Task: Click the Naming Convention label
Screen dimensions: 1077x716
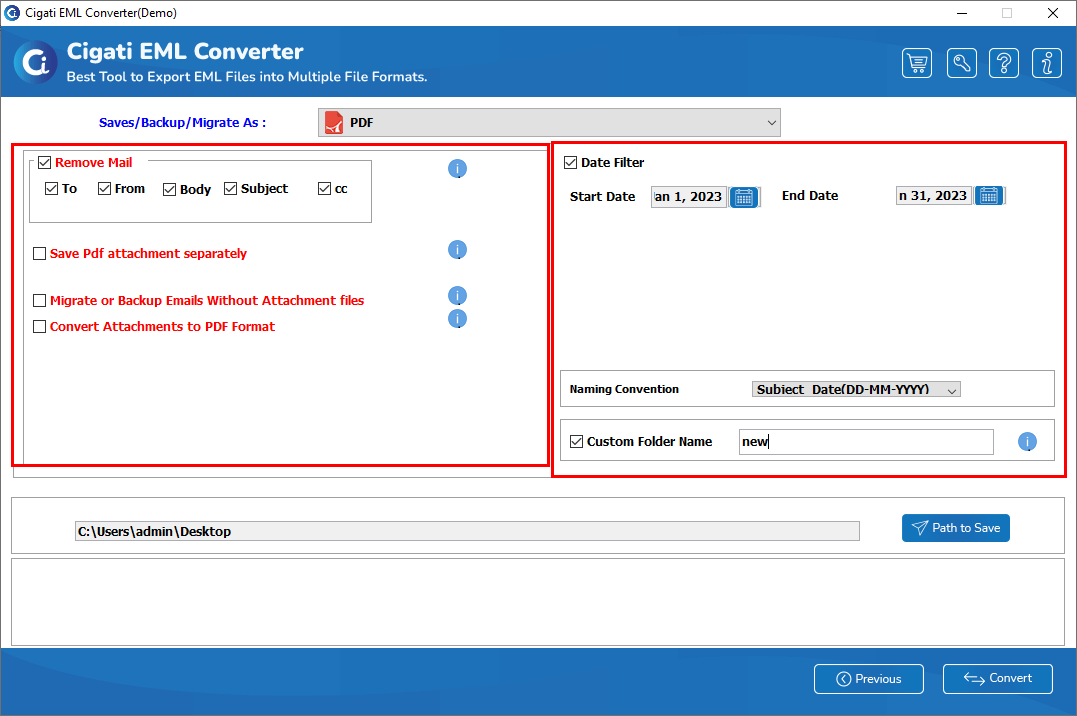Action: (x=624, y=389)
